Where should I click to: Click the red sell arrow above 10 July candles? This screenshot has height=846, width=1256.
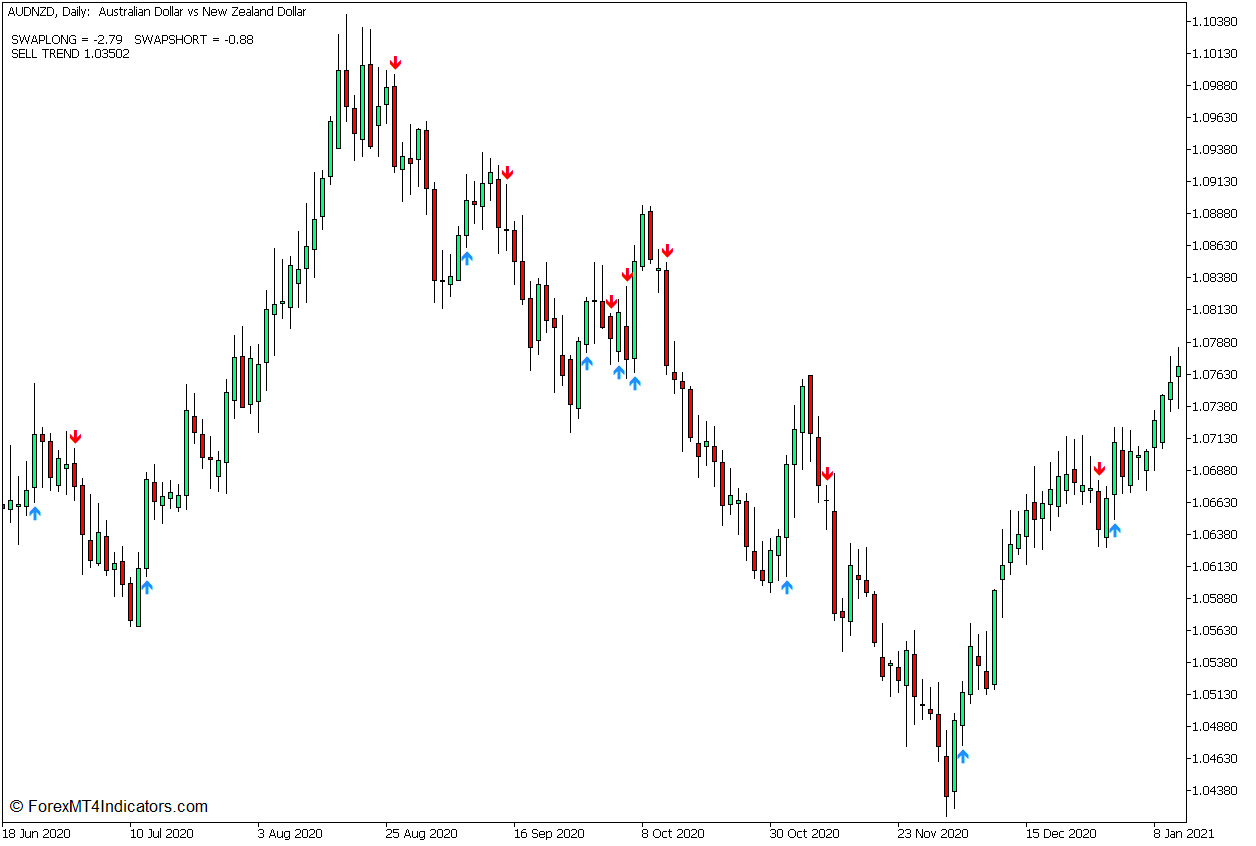(x=77, y=435)
